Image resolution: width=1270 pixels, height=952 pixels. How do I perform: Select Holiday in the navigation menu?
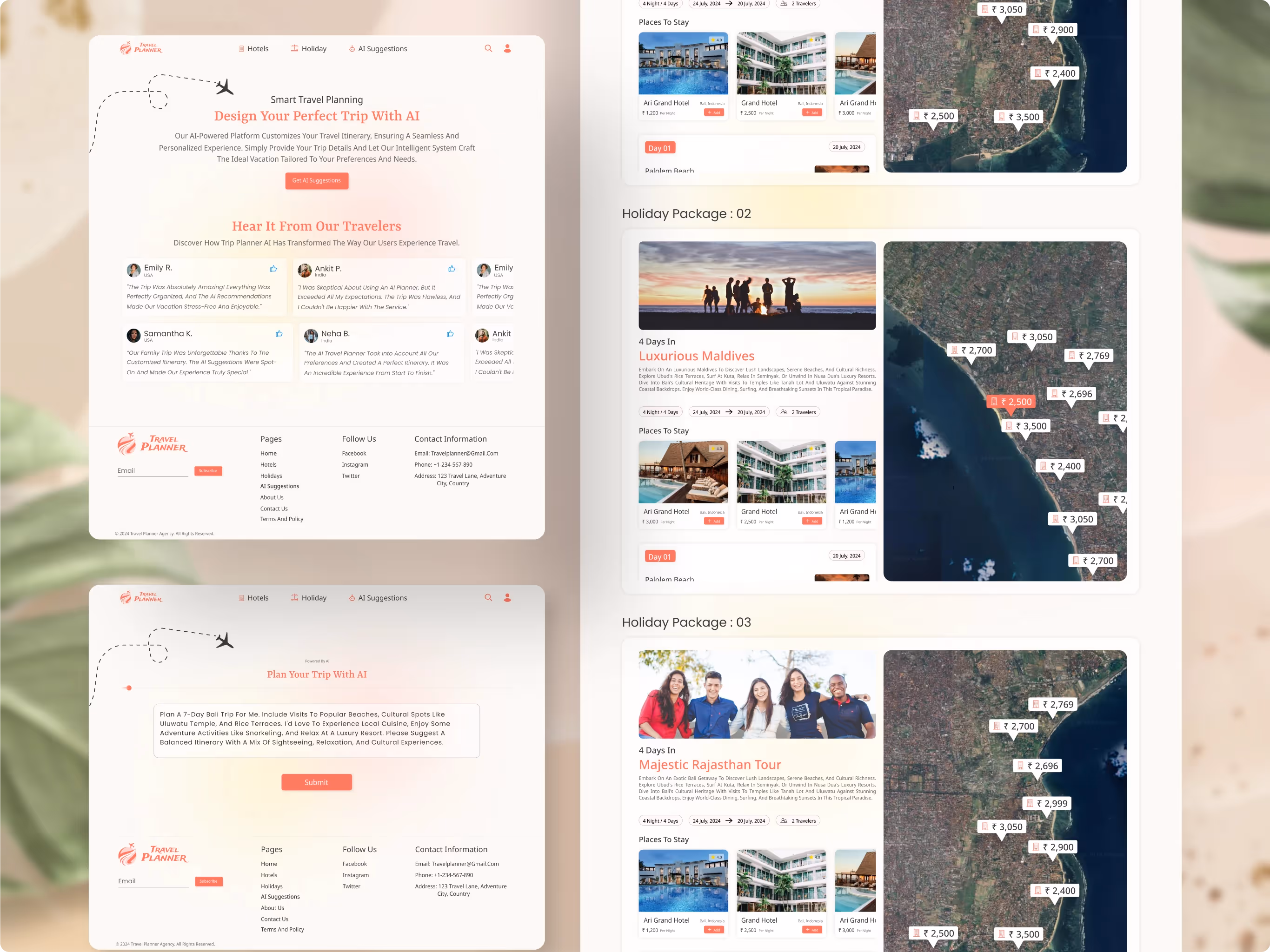pos(314,49)
